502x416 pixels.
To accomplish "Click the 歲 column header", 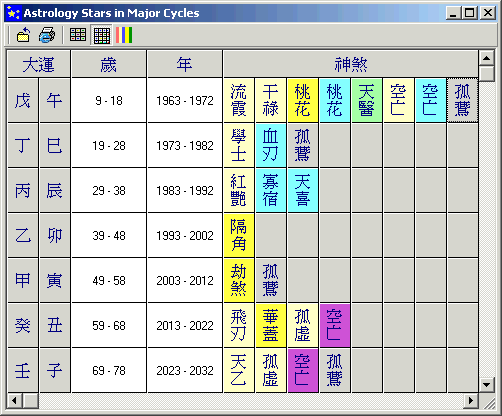I will (109, 64).
